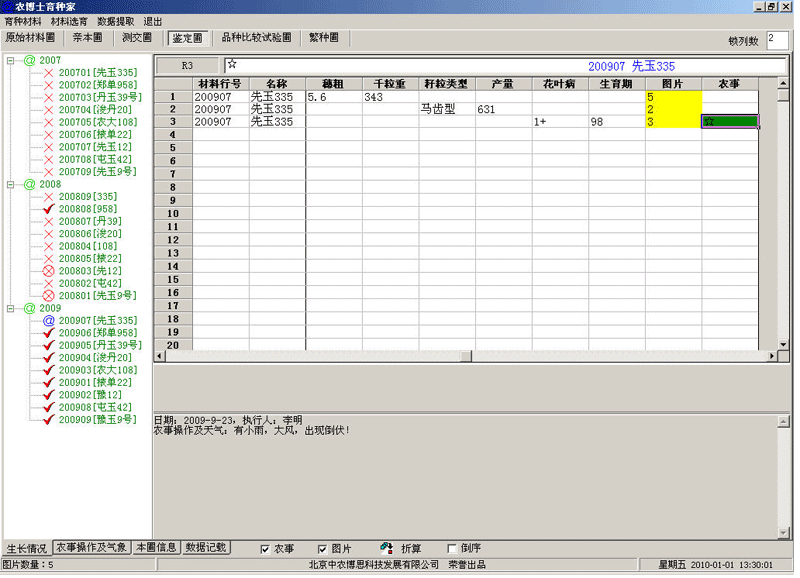Image resolution: width=800 pixels, height=578 pixels.
Task: Click the grid vertical scrollbar up arrow
Action: point(783,83)
